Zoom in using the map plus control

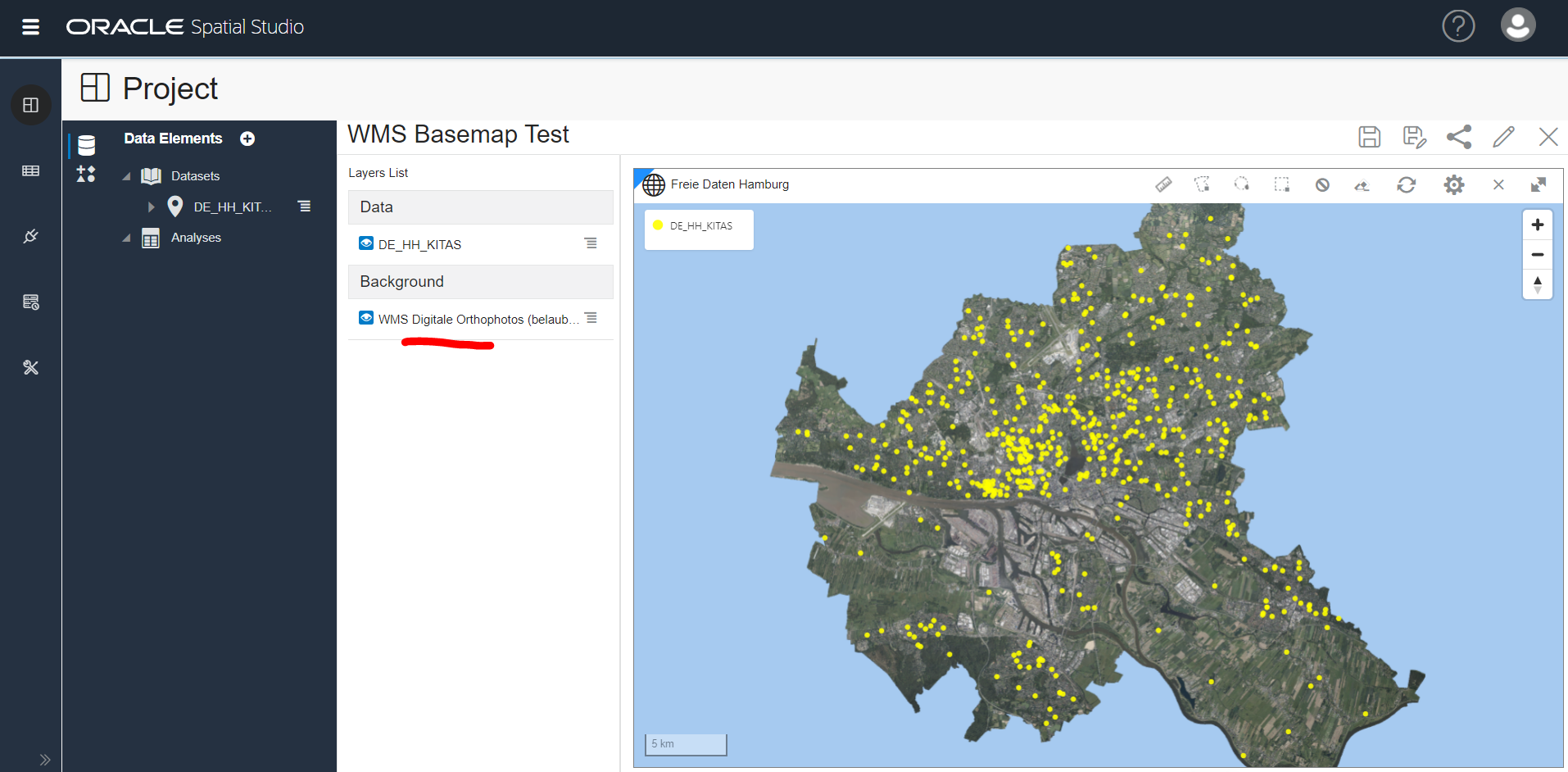(1538, 224)
